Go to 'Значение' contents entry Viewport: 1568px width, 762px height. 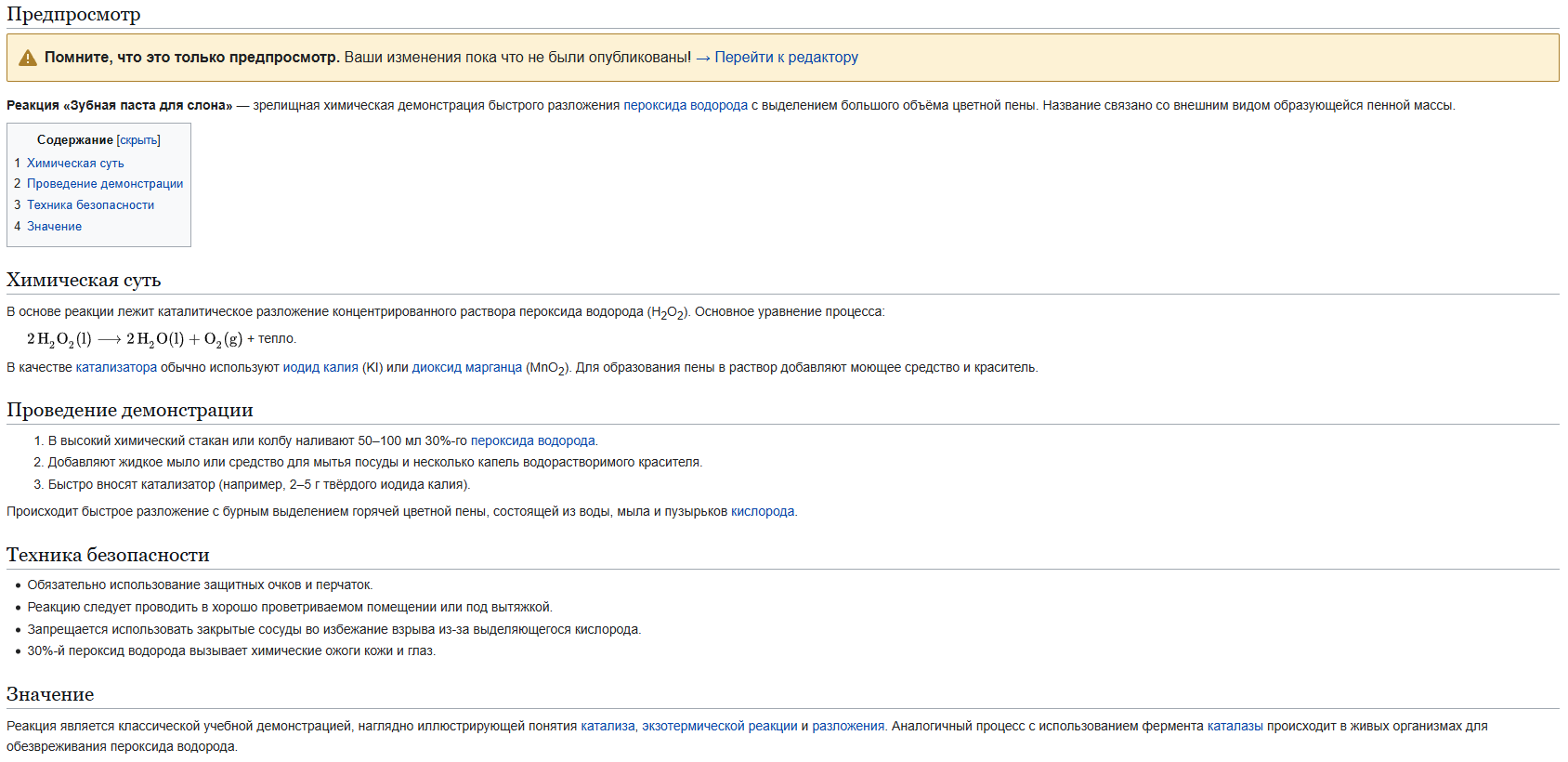pyautogui.click(x=54, y=227)
